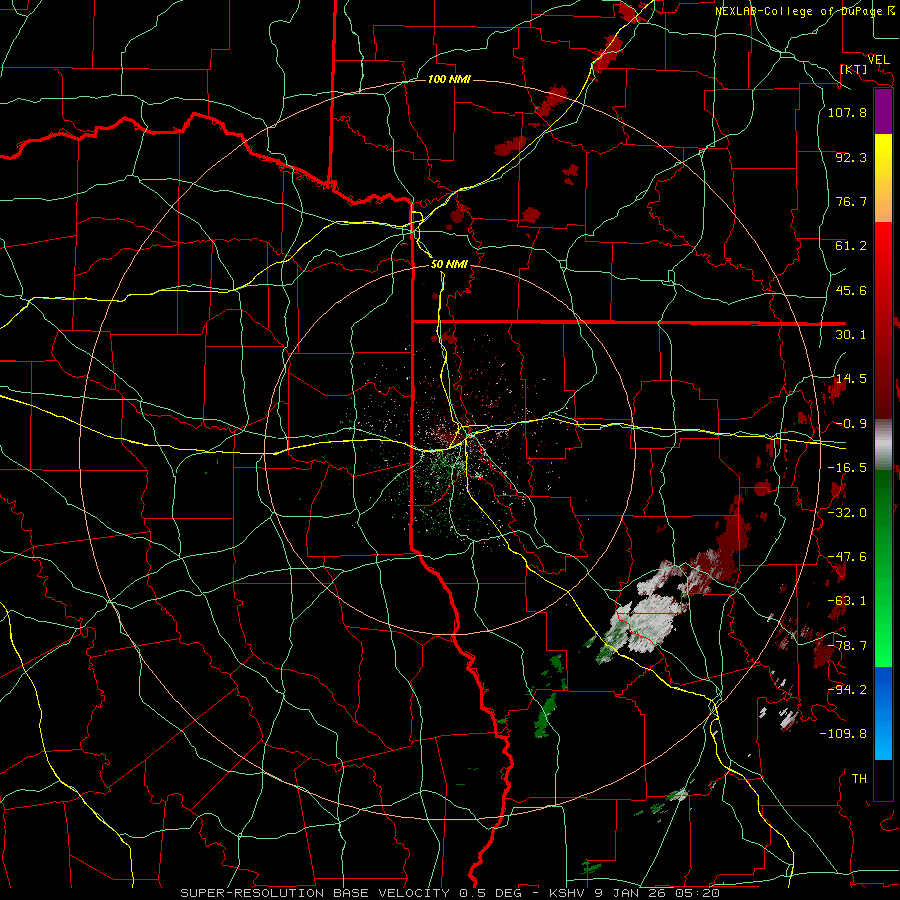
Task: Click the 61.2 legend value
Action: 851,246
